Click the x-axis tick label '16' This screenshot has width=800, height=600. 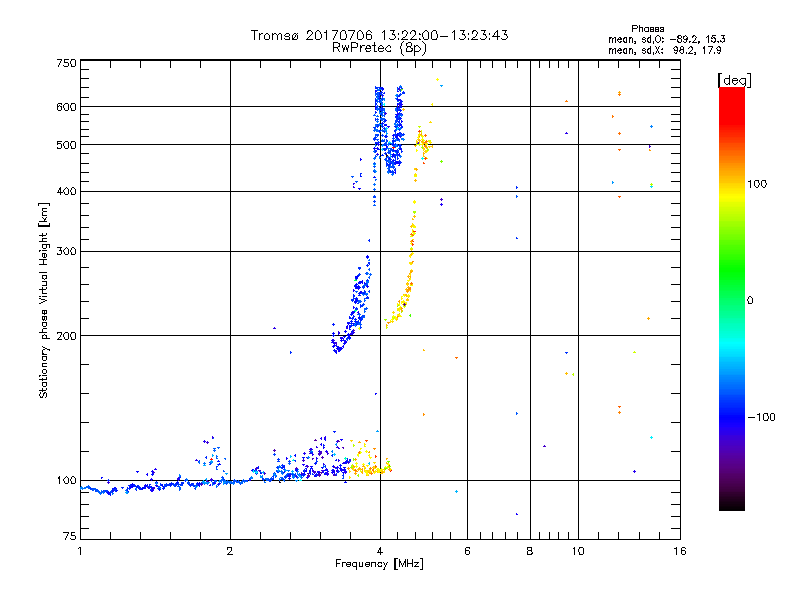click(680, 551)
